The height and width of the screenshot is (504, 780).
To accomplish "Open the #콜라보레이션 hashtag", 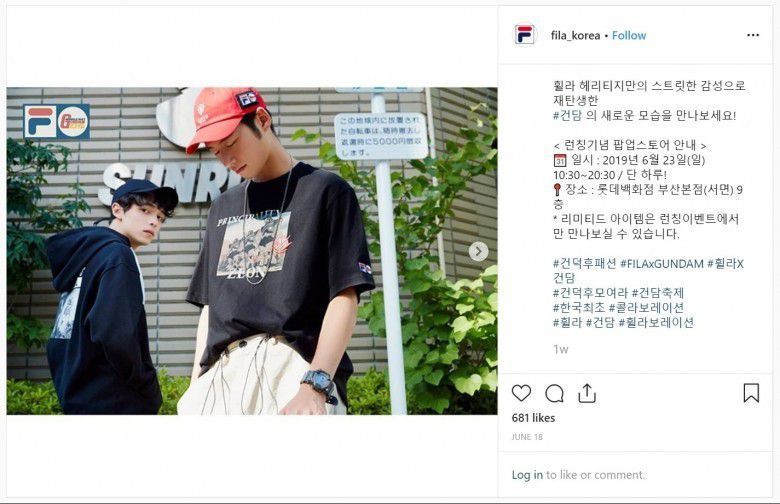I will point(646,307).
